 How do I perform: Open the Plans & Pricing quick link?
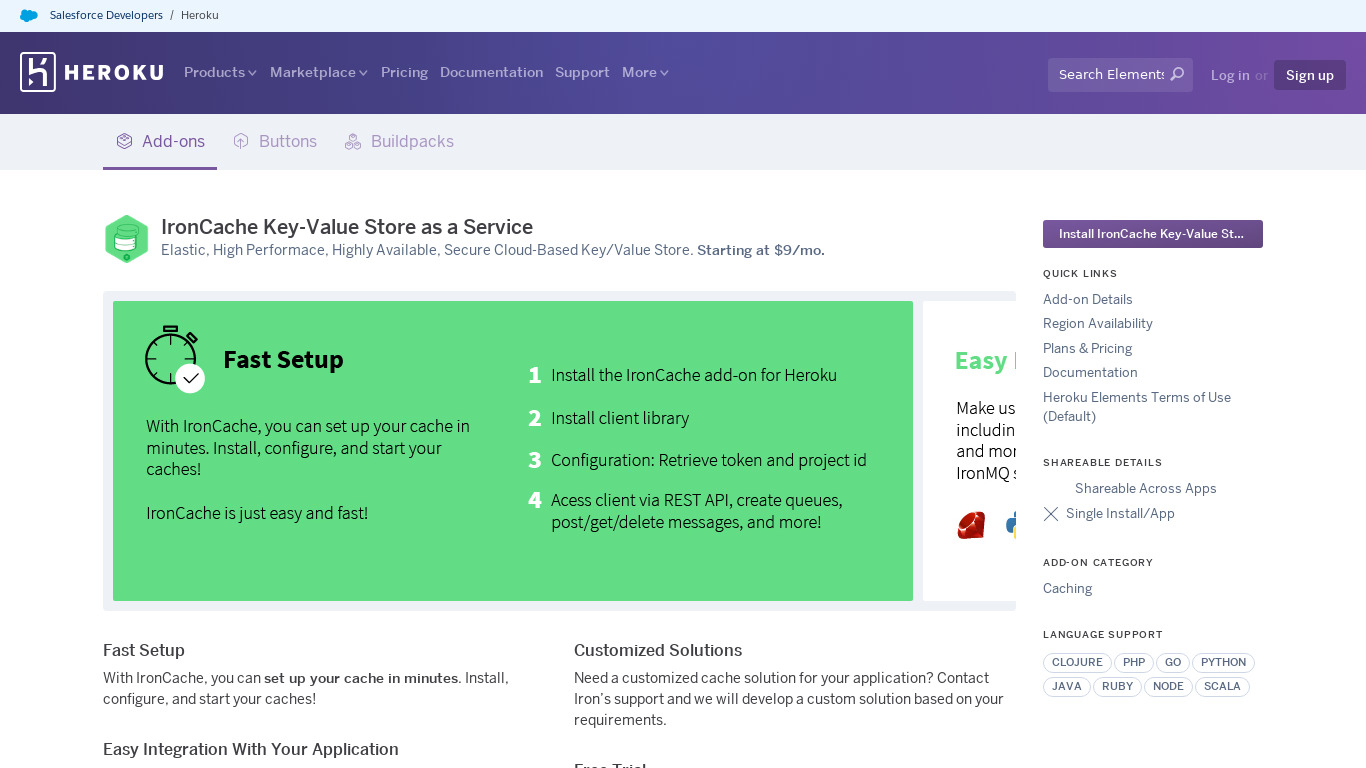1088,348
